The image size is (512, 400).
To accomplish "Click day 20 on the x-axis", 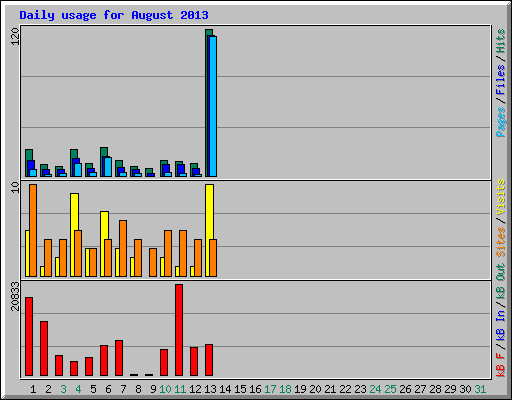I will 315,389.
